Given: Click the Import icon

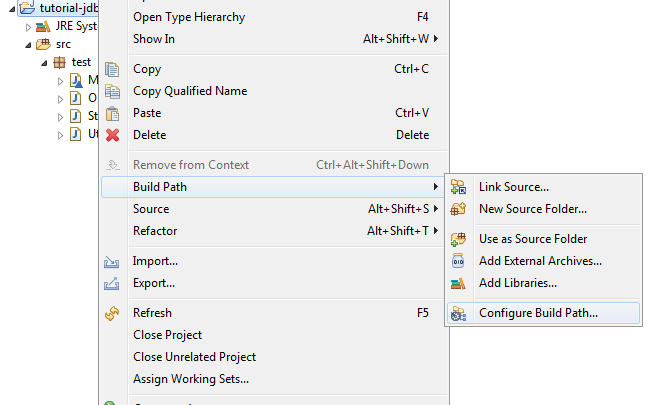Looking at the screenshot, I should click(113, 261).
